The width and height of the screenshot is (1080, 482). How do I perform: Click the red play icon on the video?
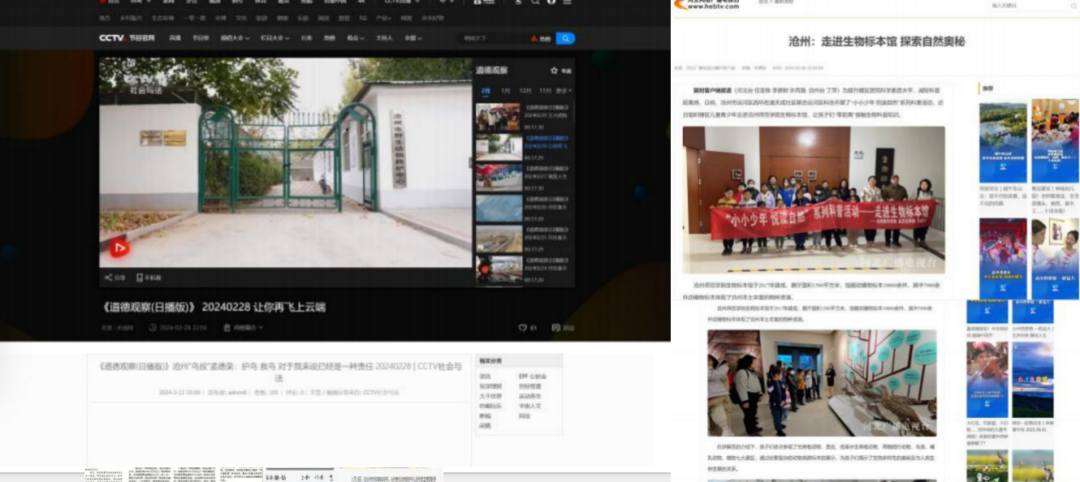tap(119, 248)
